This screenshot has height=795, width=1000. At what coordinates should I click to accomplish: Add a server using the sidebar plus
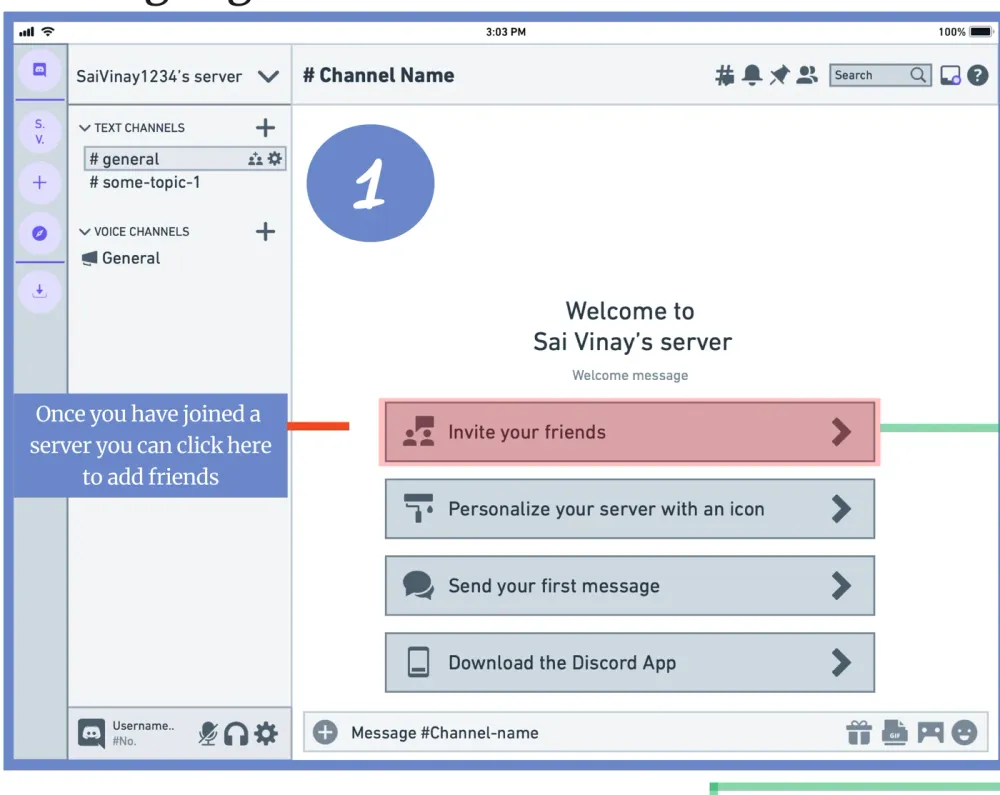pyautogui.click(x=40, y=183)
